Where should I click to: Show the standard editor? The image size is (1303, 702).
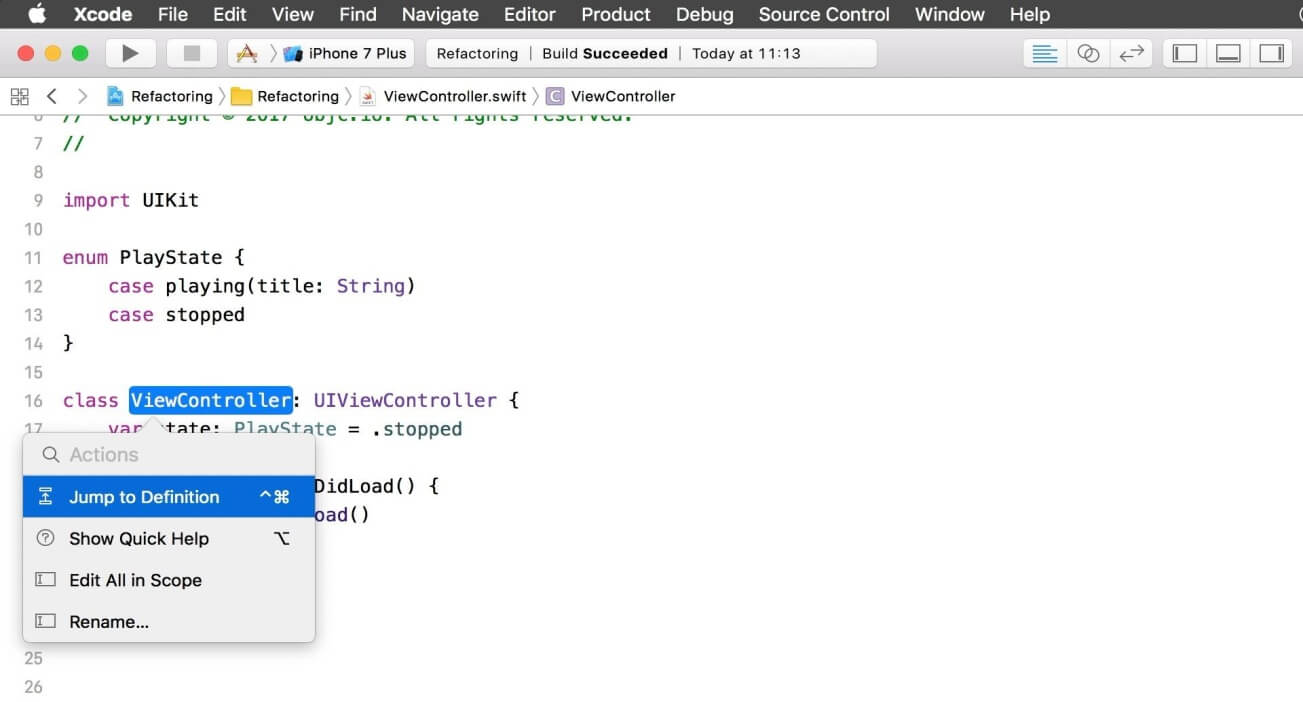(x=1044, y=54)
